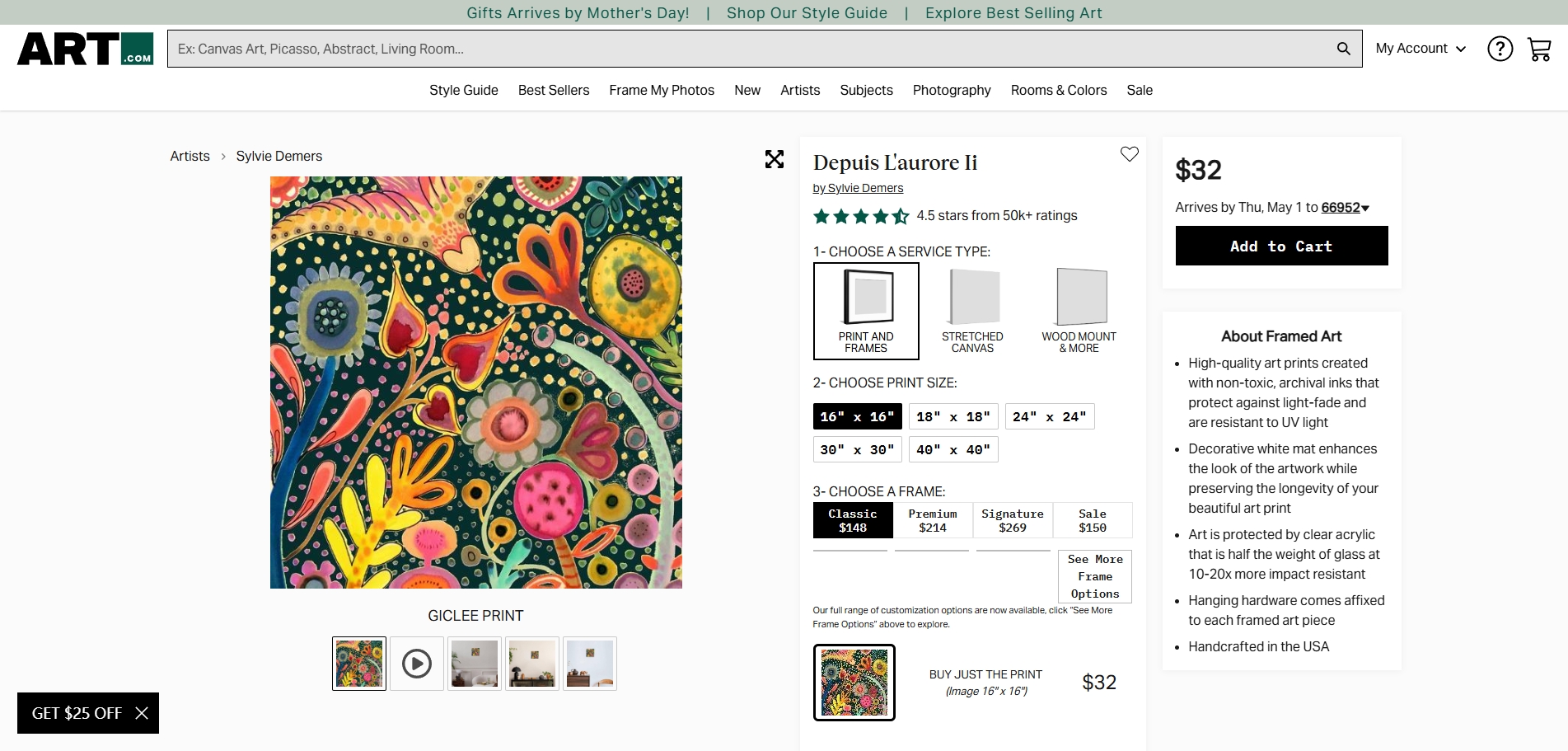Select Stretched Canvas service type
The width and height of the screenshot is (1568, 751).
[972, 311]
